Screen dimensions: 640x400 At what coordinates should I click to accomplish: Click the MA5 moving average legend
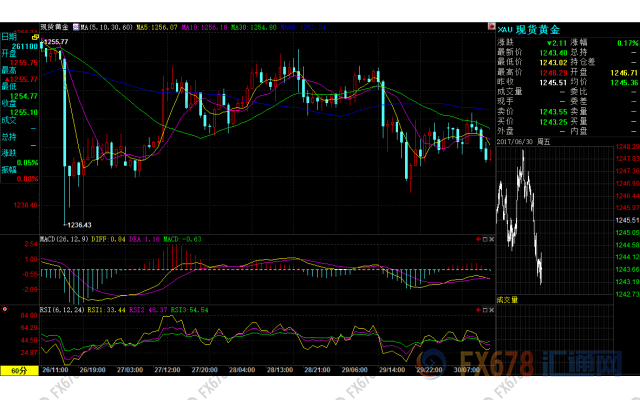click(160, 27)
